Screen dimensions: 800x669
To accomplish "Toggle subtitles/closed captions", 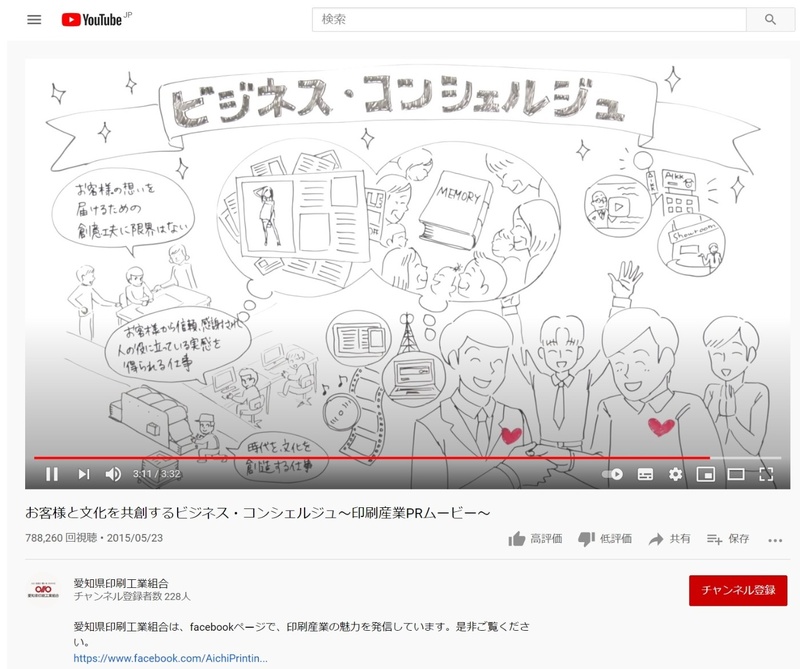I will 645,474.
